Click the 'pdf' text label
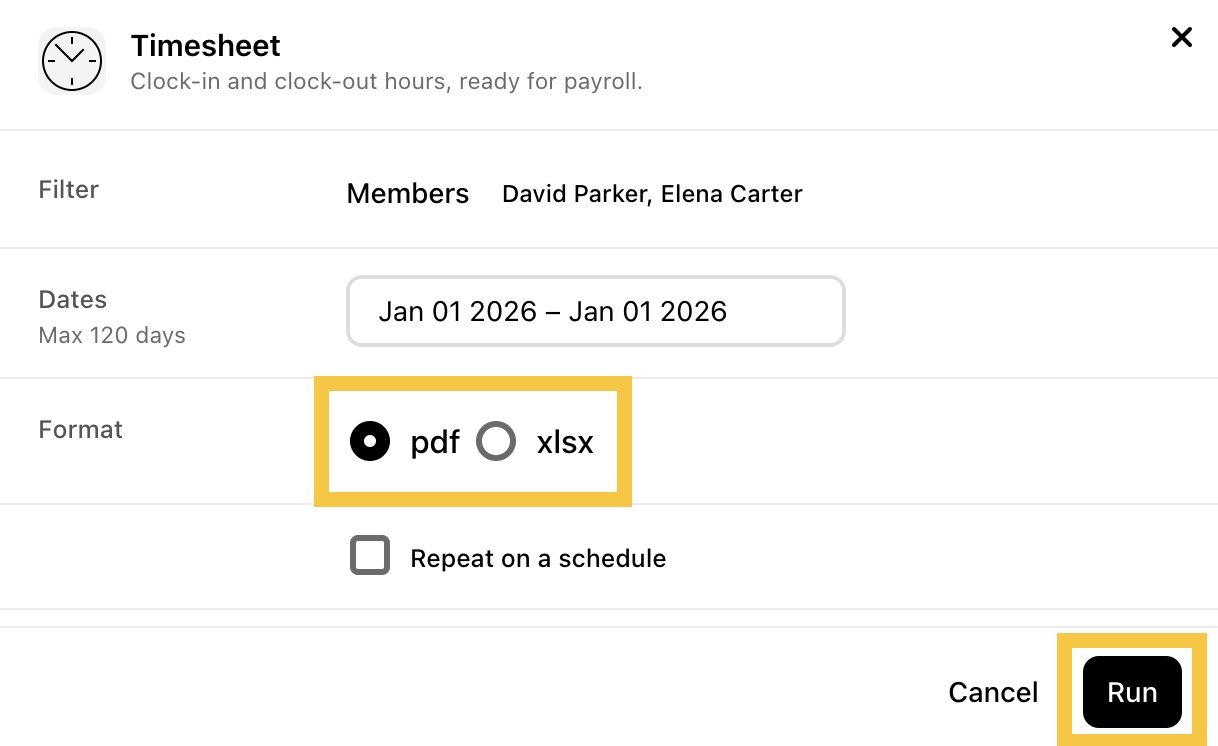1218x746 pixels. [435, 442]
